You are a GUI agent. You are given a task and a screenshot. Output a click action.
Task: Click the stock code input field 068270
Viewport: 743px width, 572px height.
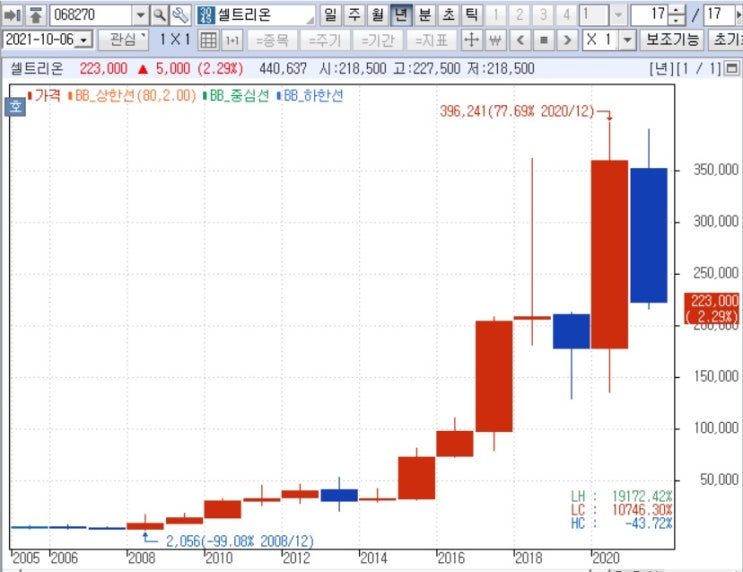coord(91,15)
